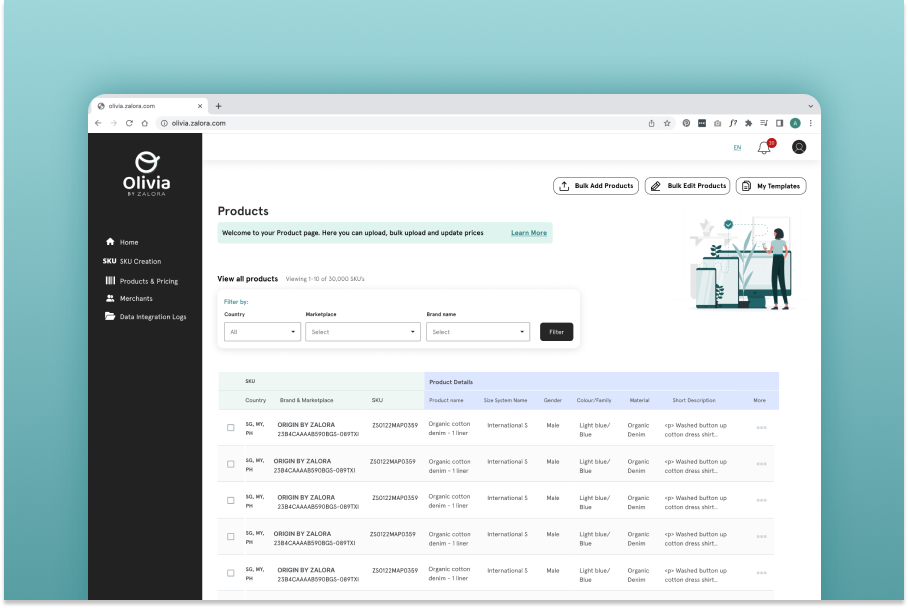This screenshot has height=608, width=908.
Task: Click Bulk Add Products button
Action: [x=596, y=186]
